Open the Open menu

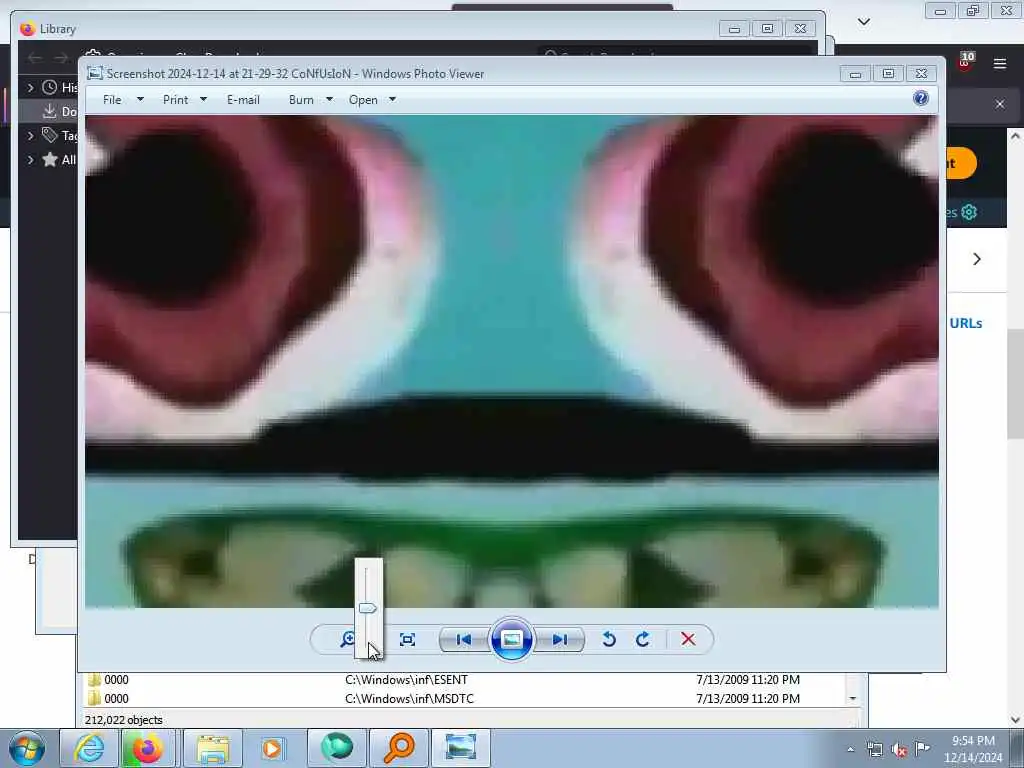pos(363,100)
